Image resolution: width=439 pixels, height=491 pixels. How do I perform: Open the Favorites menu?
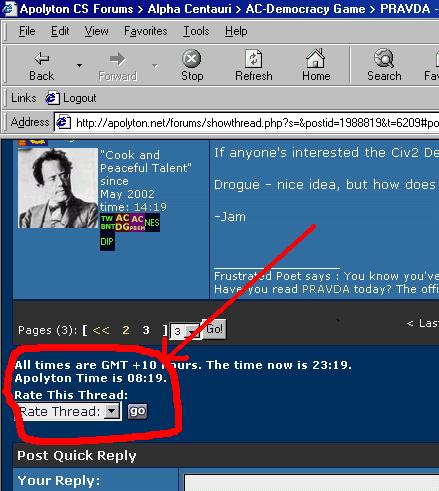pos(146,31)
